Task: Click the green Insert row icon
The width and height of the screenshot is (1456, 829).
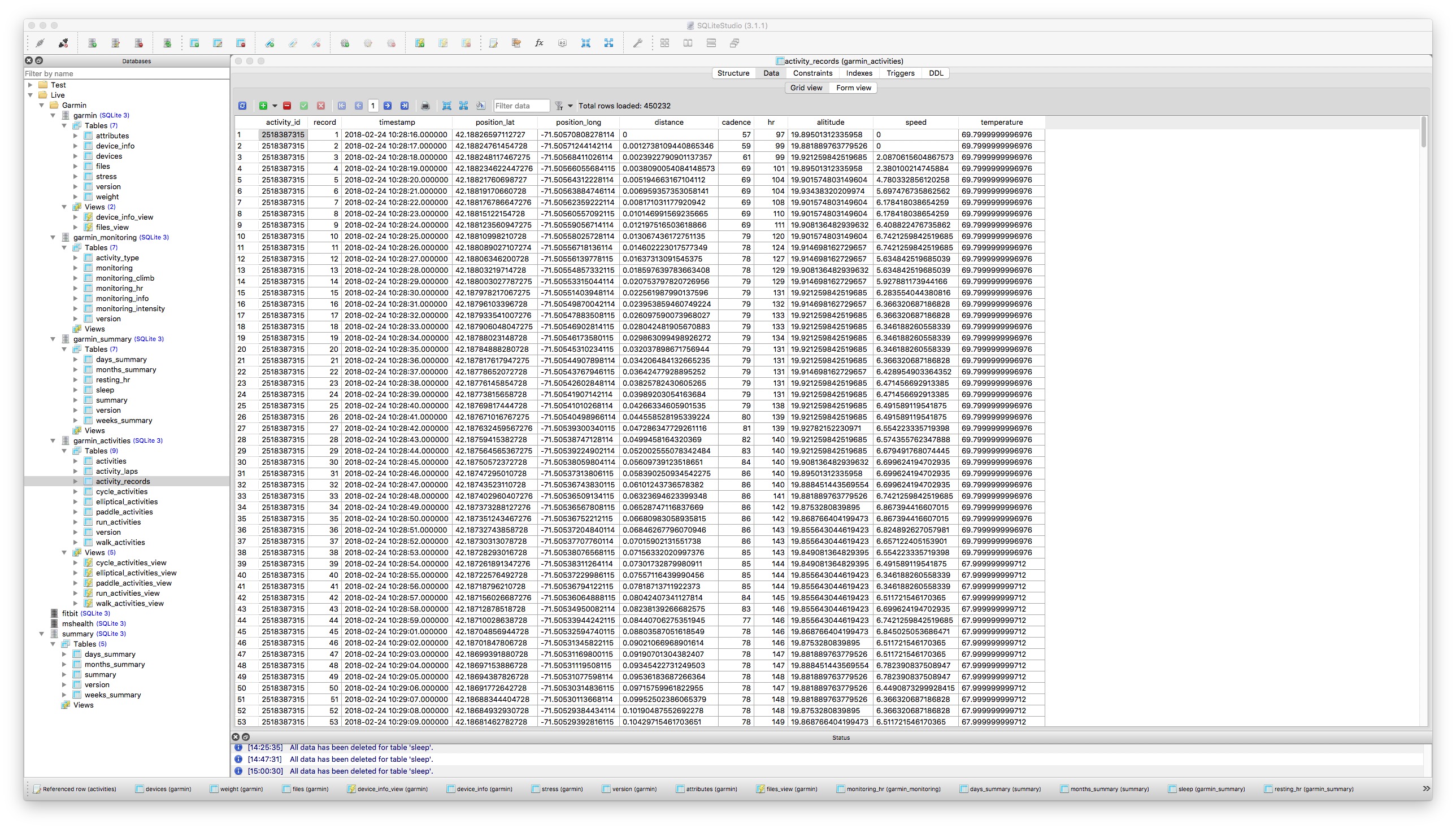Action: pos(263,106)
